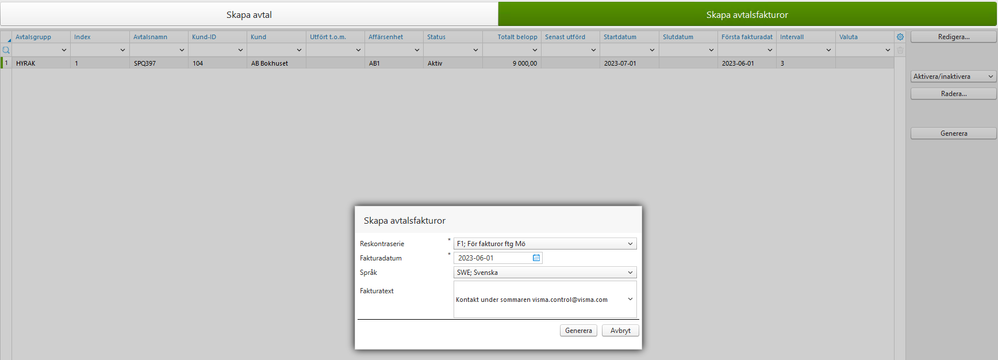
Task: Expand the Fakturatext dropdown arrow
Action: click(630, 299)
